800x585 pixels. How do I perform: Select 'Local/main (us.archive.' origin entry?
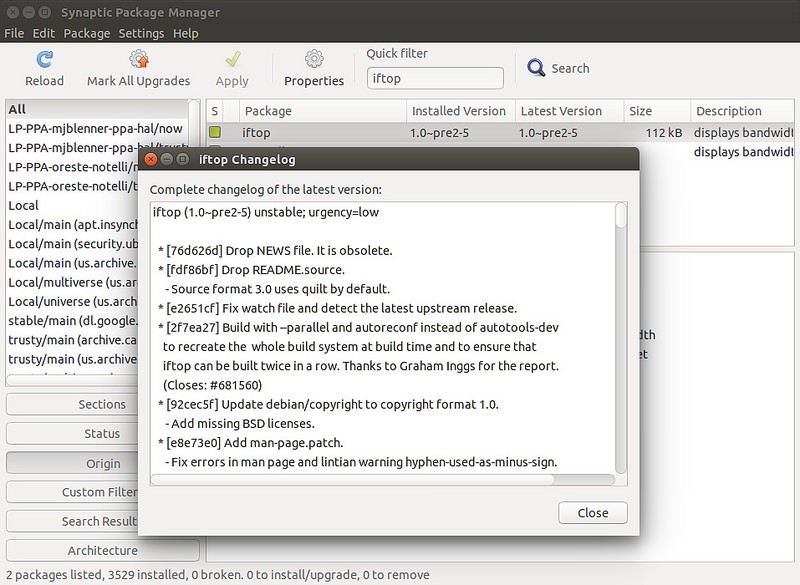pyautogui.click(x=72, y=263)
